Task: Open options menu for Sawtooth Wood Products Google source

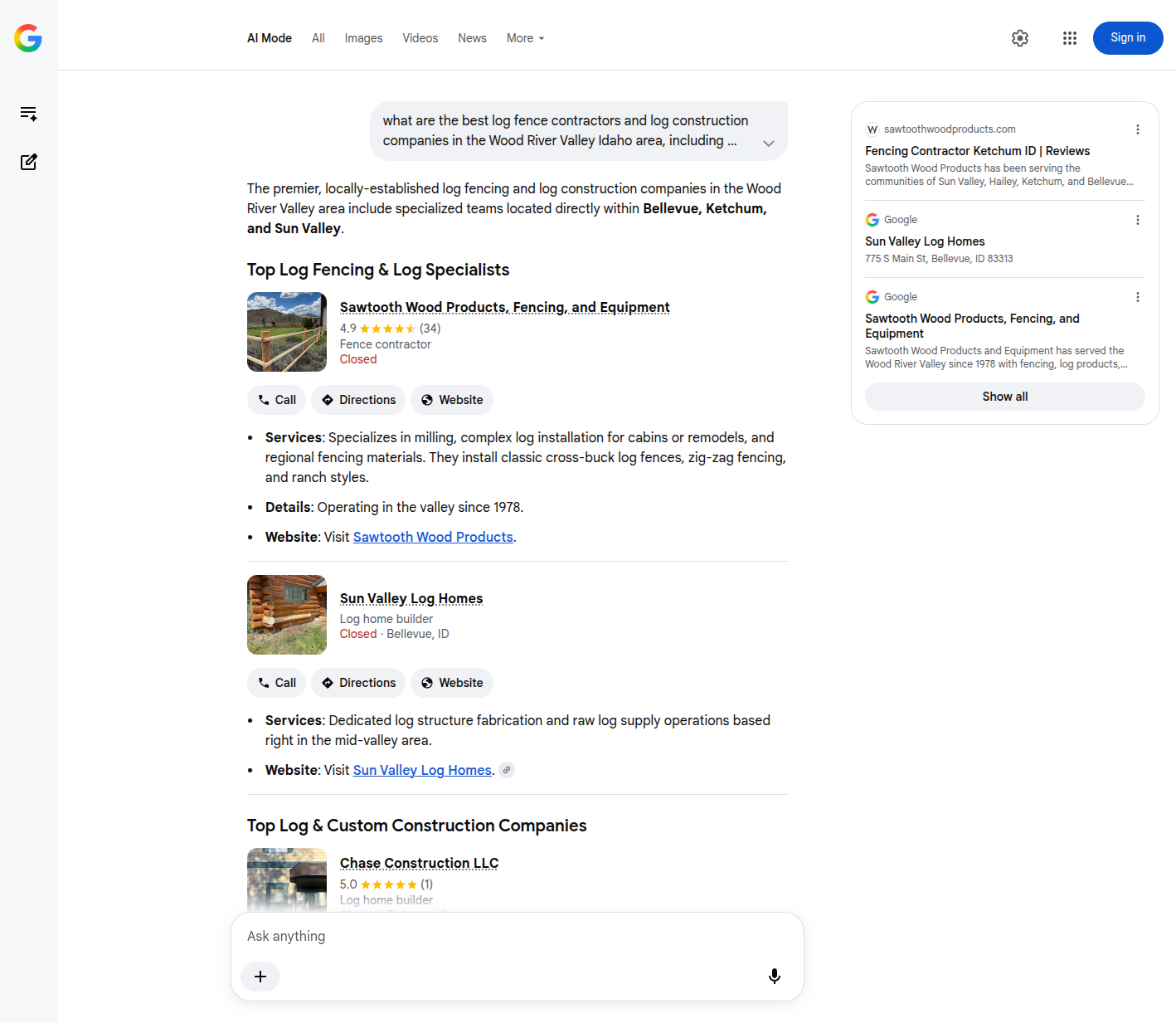Action: click(1138, 297)
